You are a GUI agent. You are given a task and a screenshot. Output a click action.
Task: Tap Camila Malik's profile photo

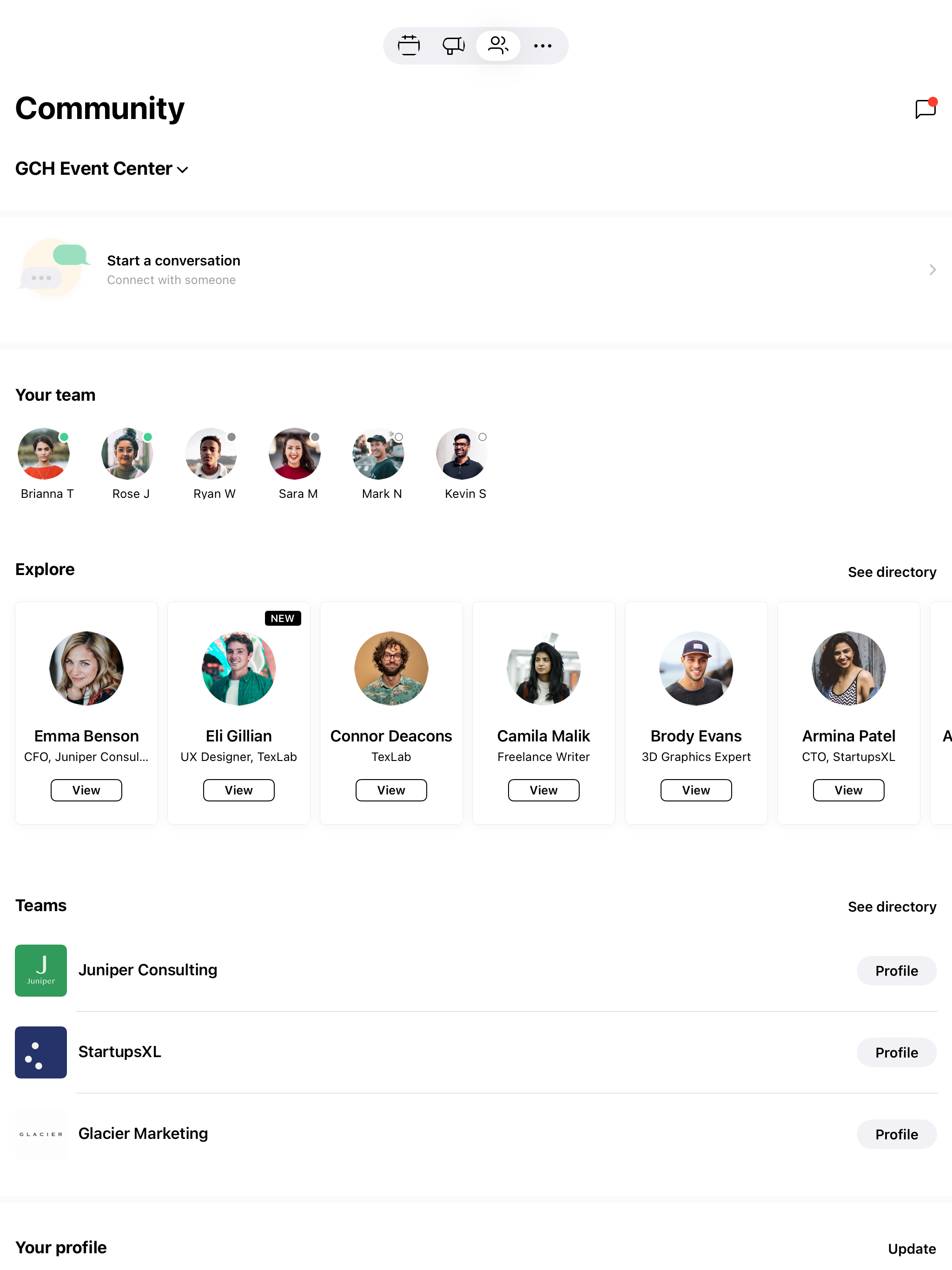point(544,668)
